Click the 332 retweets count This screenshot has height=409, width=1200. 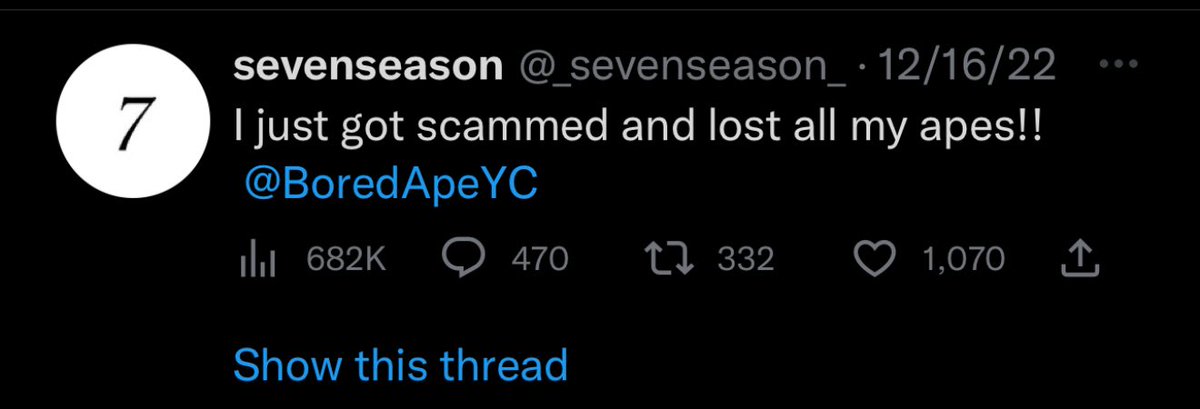click(747, 260)
